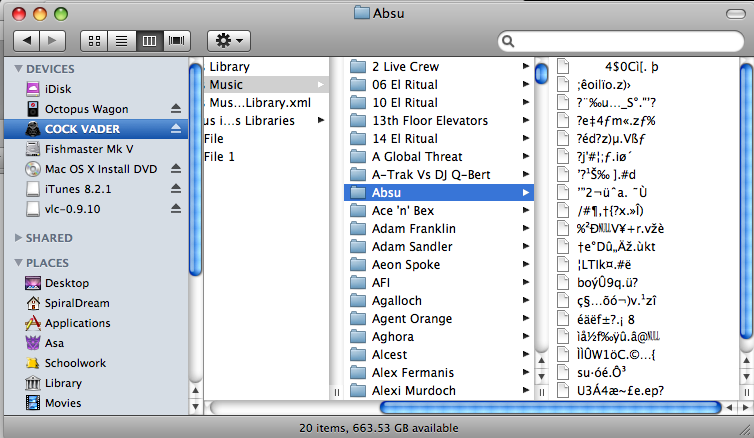The height and width of the screenshot is (438, 754).
Task: Open Desktop from sidebar Places
Action: click(x=95, y=283)
